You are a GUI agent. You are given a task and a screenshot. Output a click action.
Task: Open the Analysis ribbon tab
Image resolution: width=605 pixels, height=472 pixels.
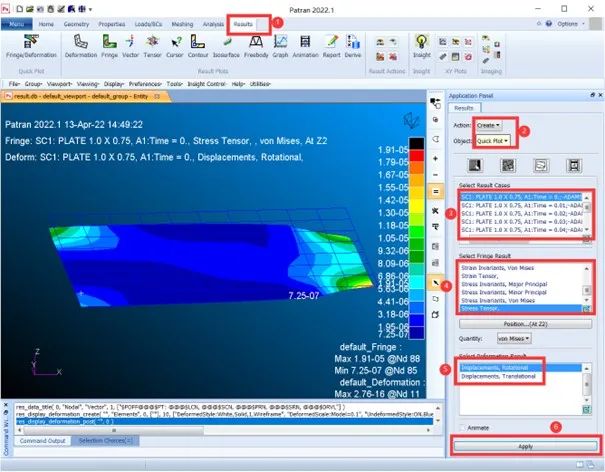(x=213, y=24)
